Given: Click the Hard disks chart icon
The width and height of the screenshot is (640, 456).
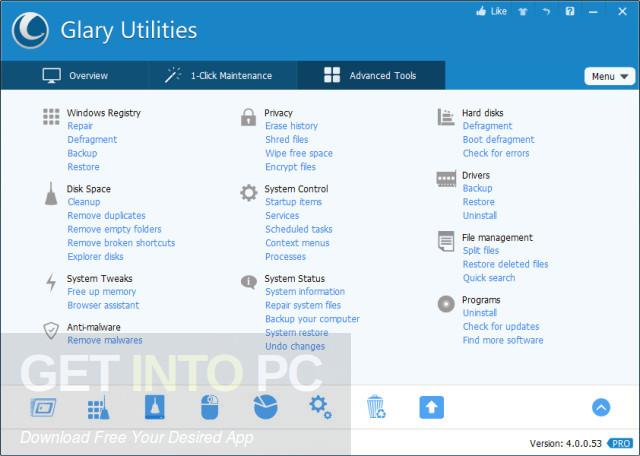Looking at the screenshot, I should pos(446,117).
